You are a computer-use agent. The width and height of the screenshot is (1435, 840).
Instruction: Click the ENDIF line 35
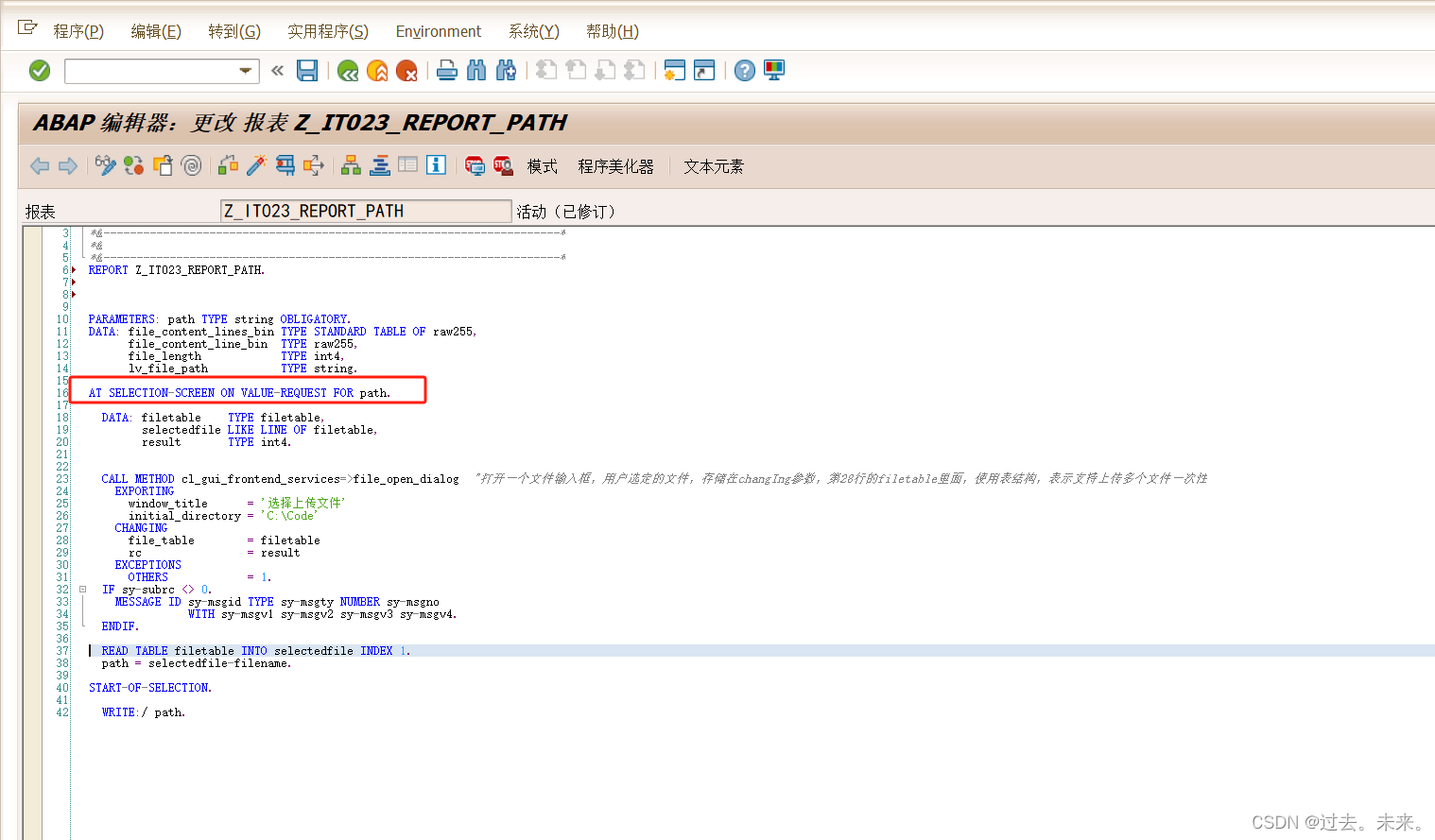pyautogui.click(x=120, y=626)
